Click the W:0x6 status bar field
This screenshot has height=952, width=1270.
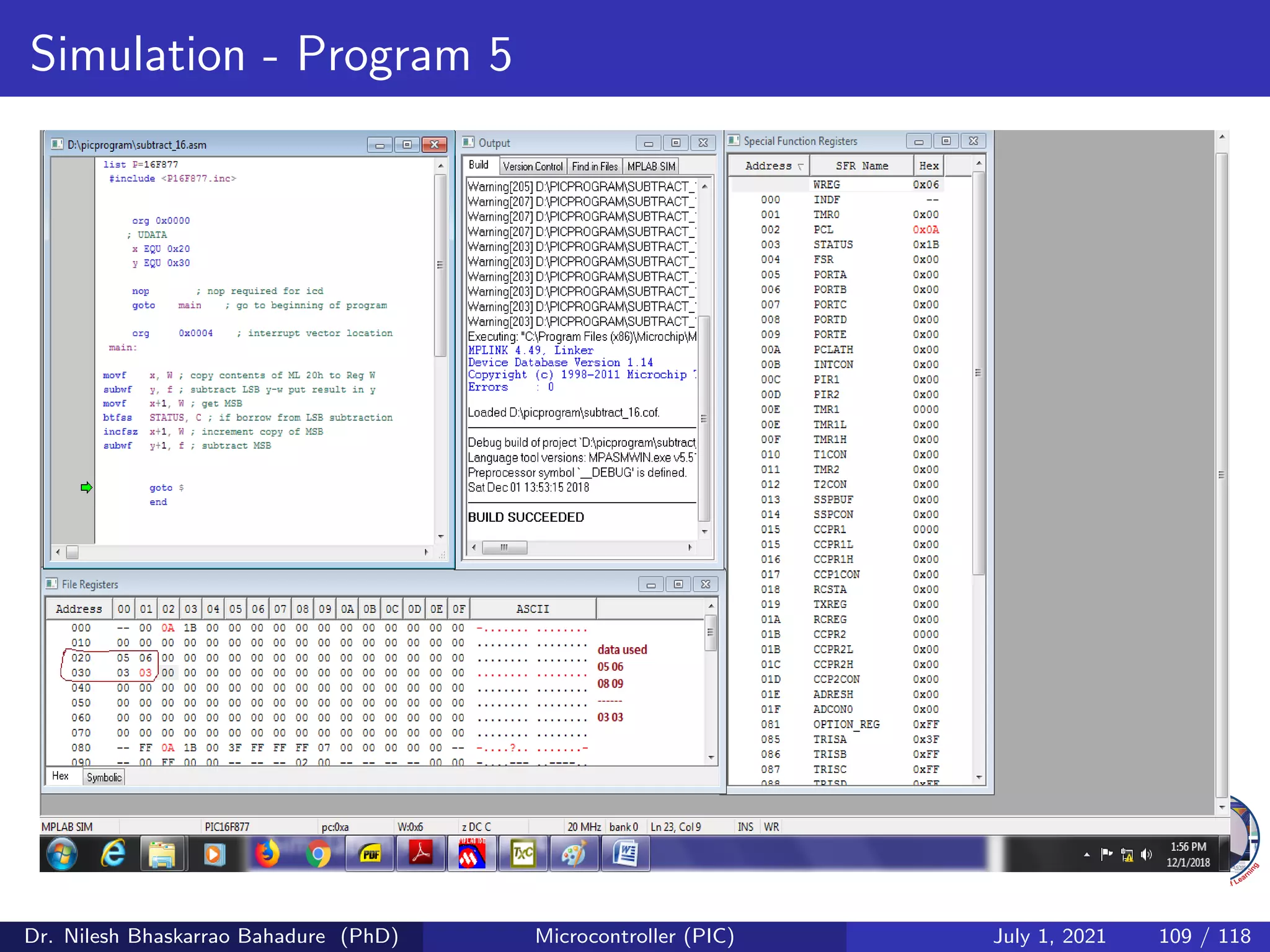410,827
